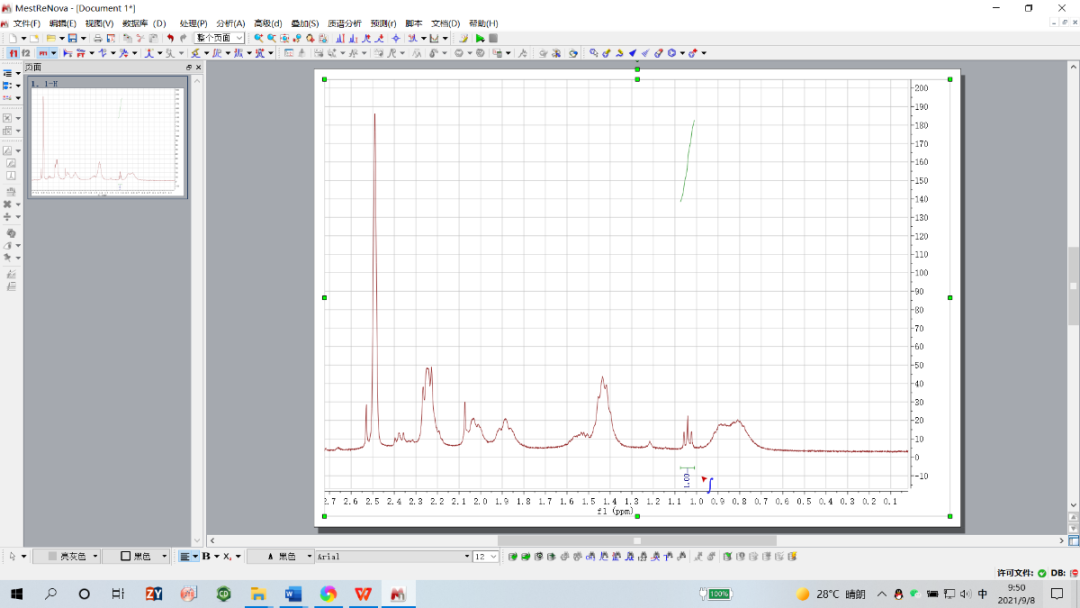The height and width of the screenshot is (608, 1080).
Task: Open the 视图(V) menu
Action: point(99,23)
